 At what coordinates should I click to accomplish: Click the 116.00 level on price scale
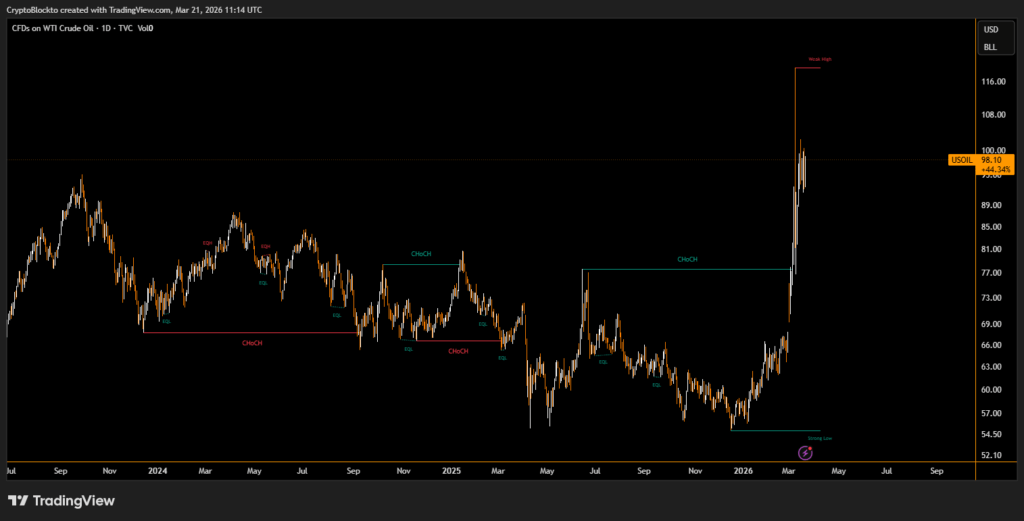coord(993,82)
